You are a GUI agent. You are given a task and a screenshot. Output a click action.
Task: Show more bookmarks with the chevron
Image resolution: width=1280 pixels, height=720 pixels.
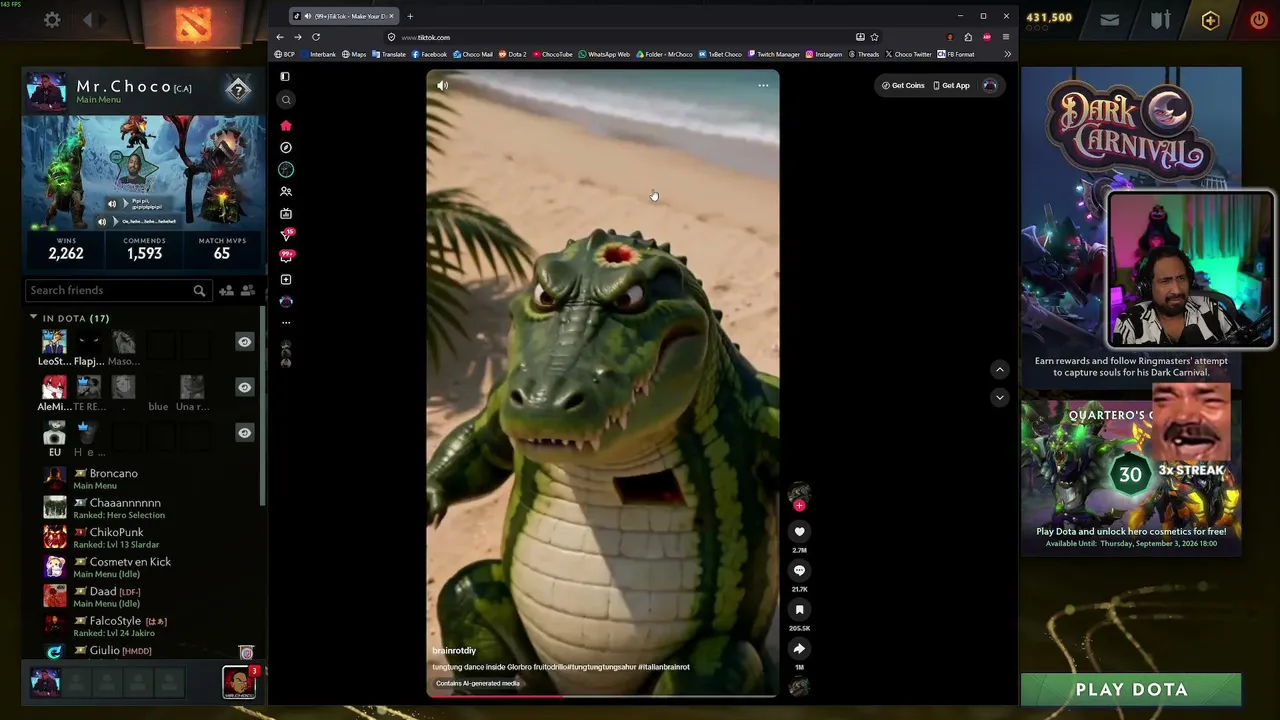(x=1007, y=54)
